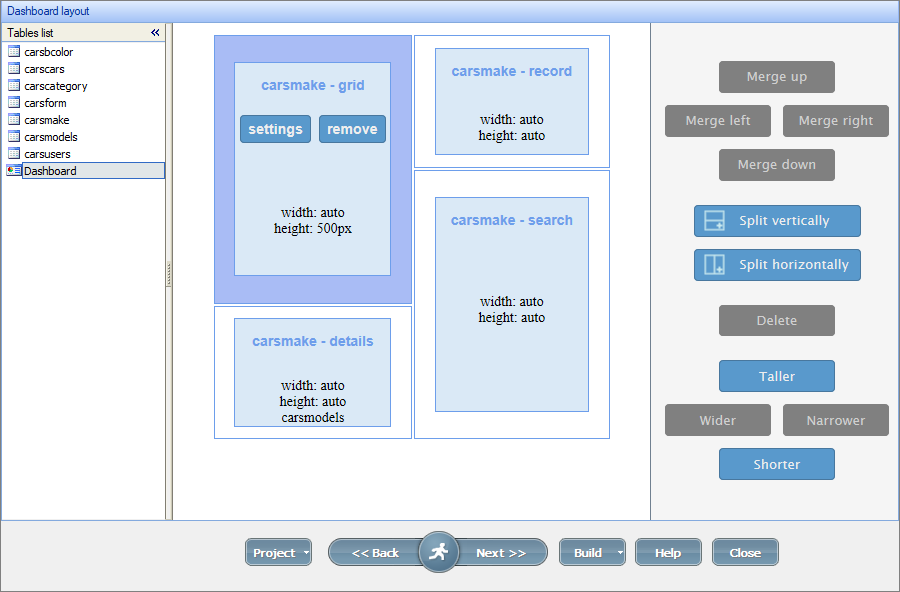Viewport: 900px width, 592px height.
Task: Click the circular run icon between Back and Next
Action: [x=438, y=551]
